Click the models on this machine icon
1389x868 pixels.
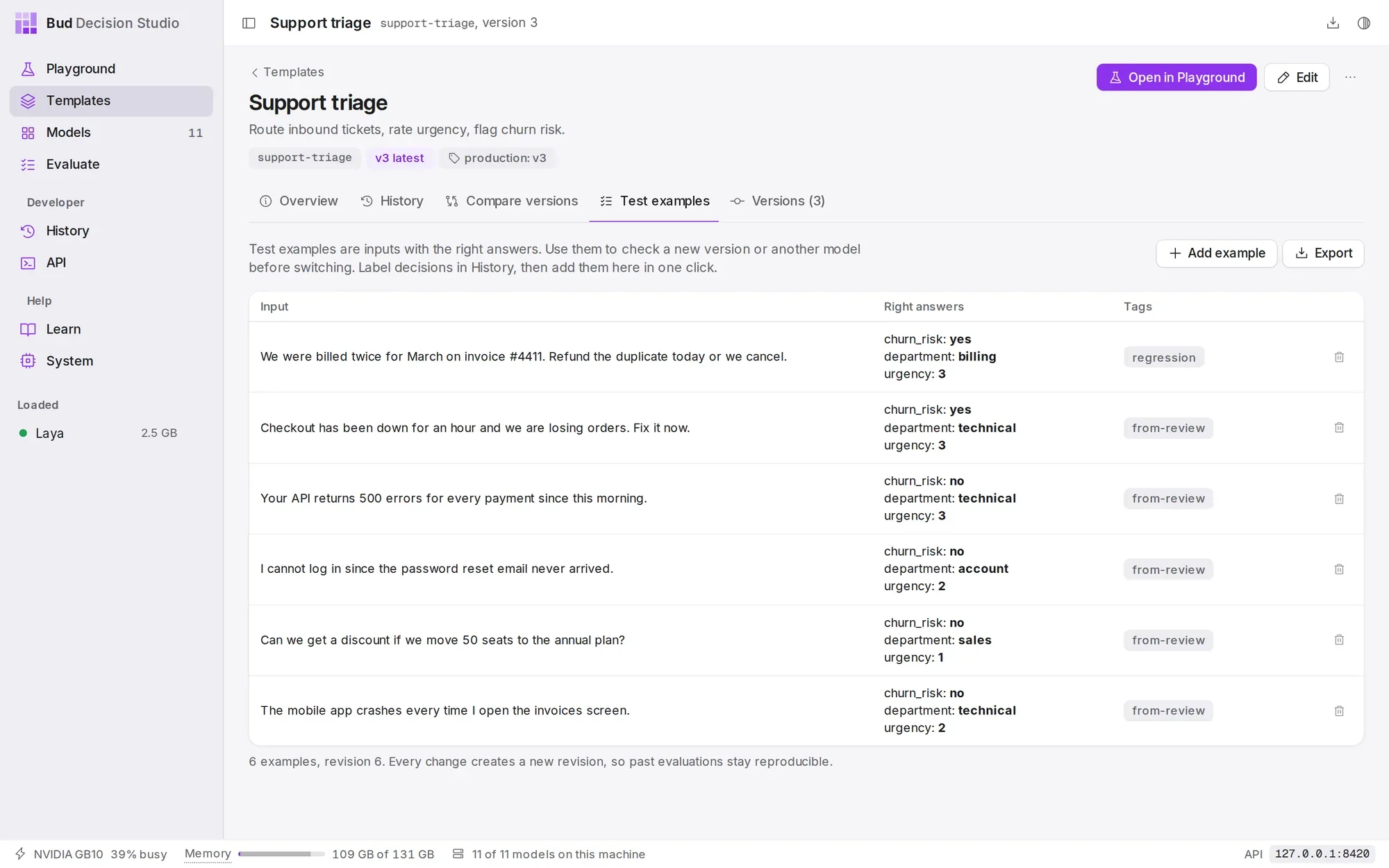click(x=458, y=854)
